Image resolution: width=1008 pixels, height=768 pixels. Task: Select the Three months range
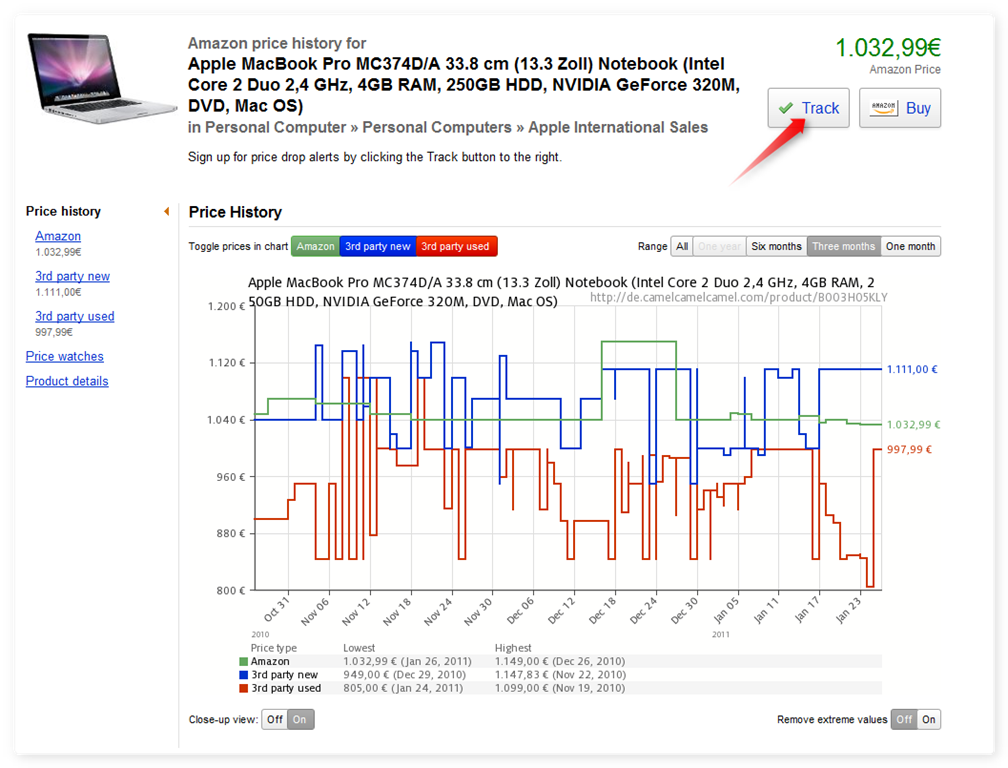pos(843,246)
